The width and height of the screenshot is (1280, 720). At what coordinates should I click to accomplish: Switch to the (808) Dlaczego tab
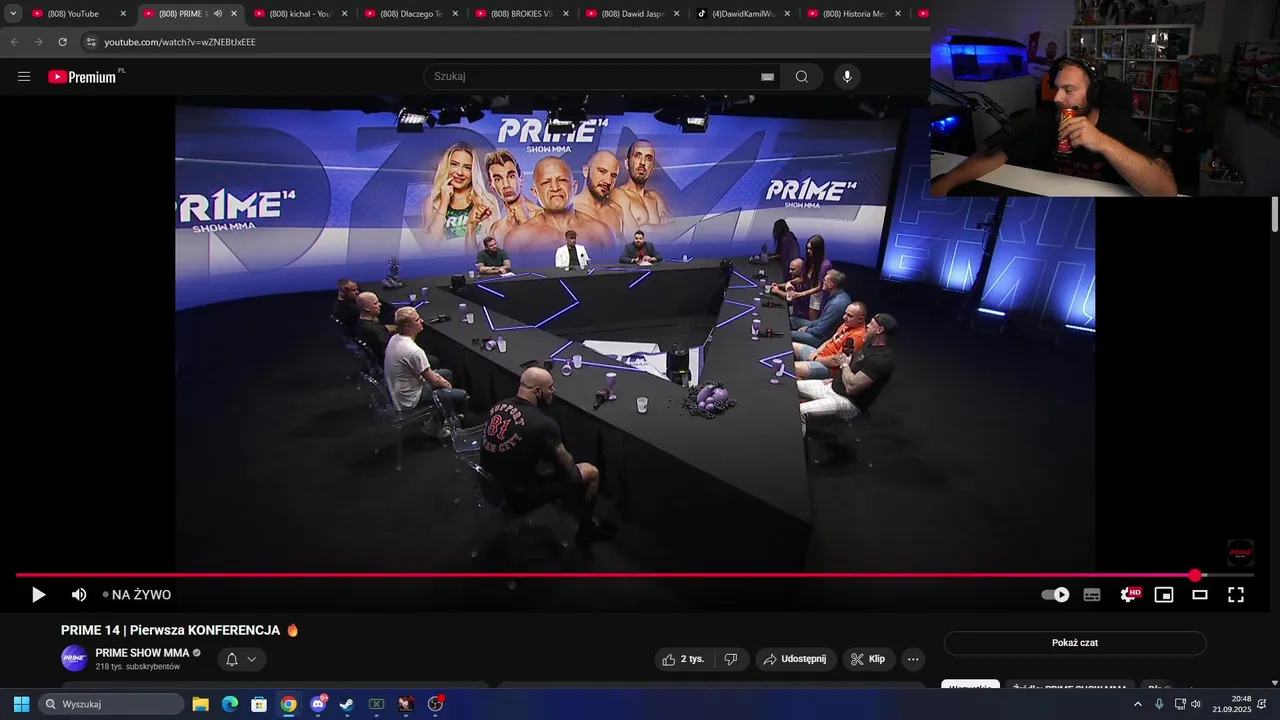tap(411, 14)
